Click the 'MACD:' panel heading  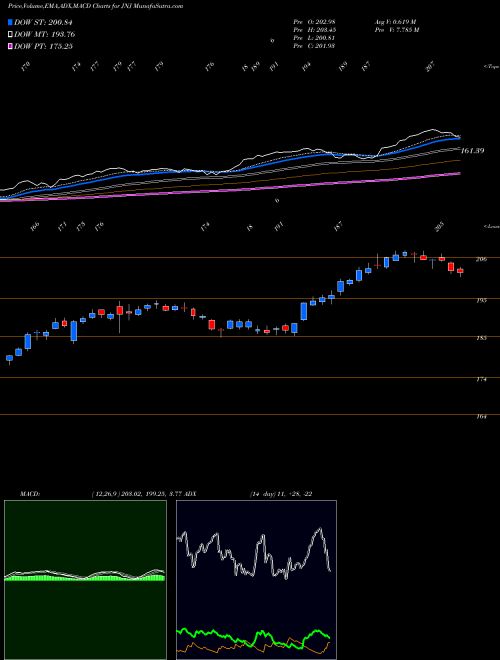coord(29,494)
